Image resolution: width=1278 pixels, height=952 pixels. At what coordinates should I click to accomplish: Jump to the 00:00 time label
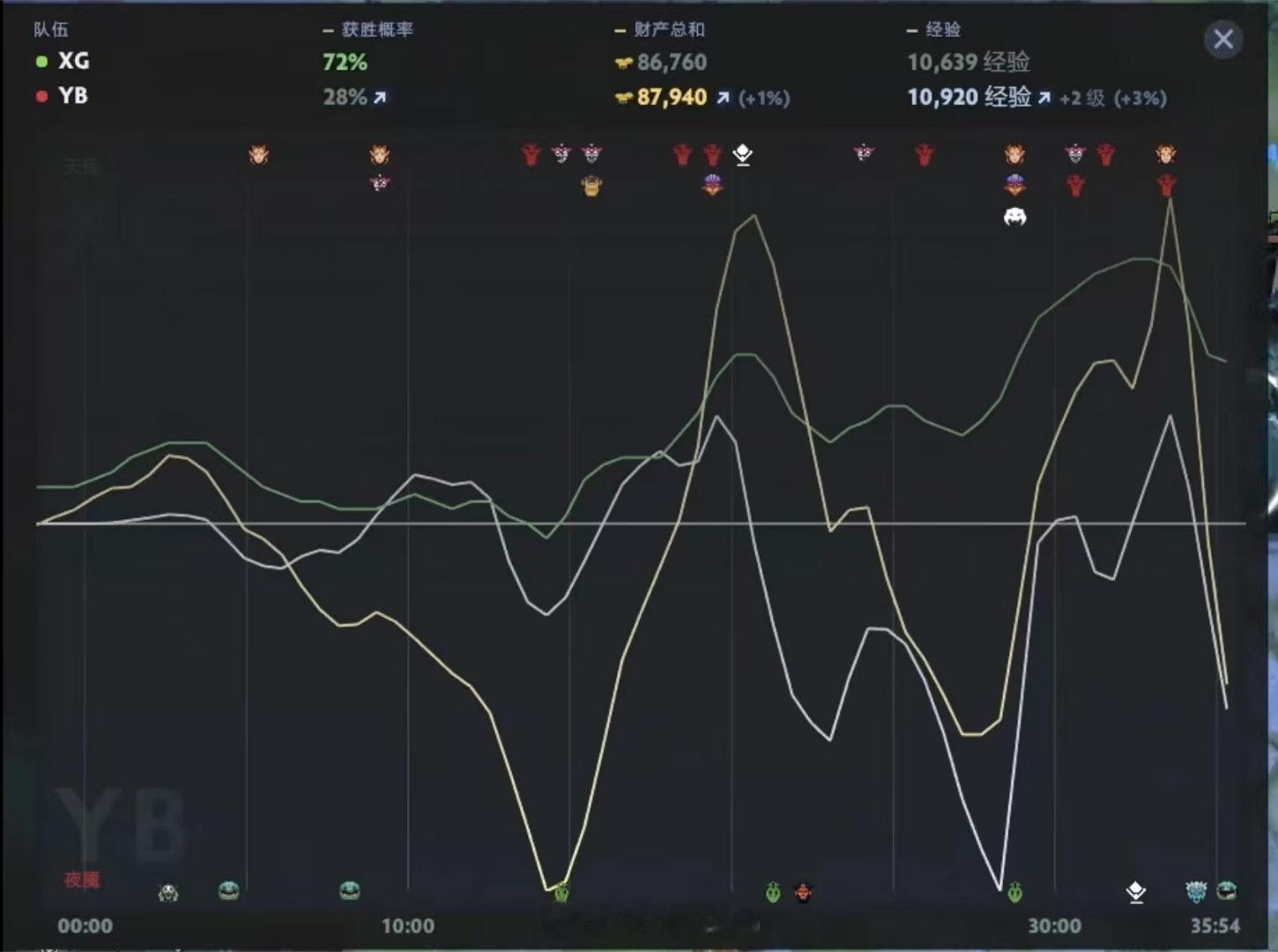point(85,926)
